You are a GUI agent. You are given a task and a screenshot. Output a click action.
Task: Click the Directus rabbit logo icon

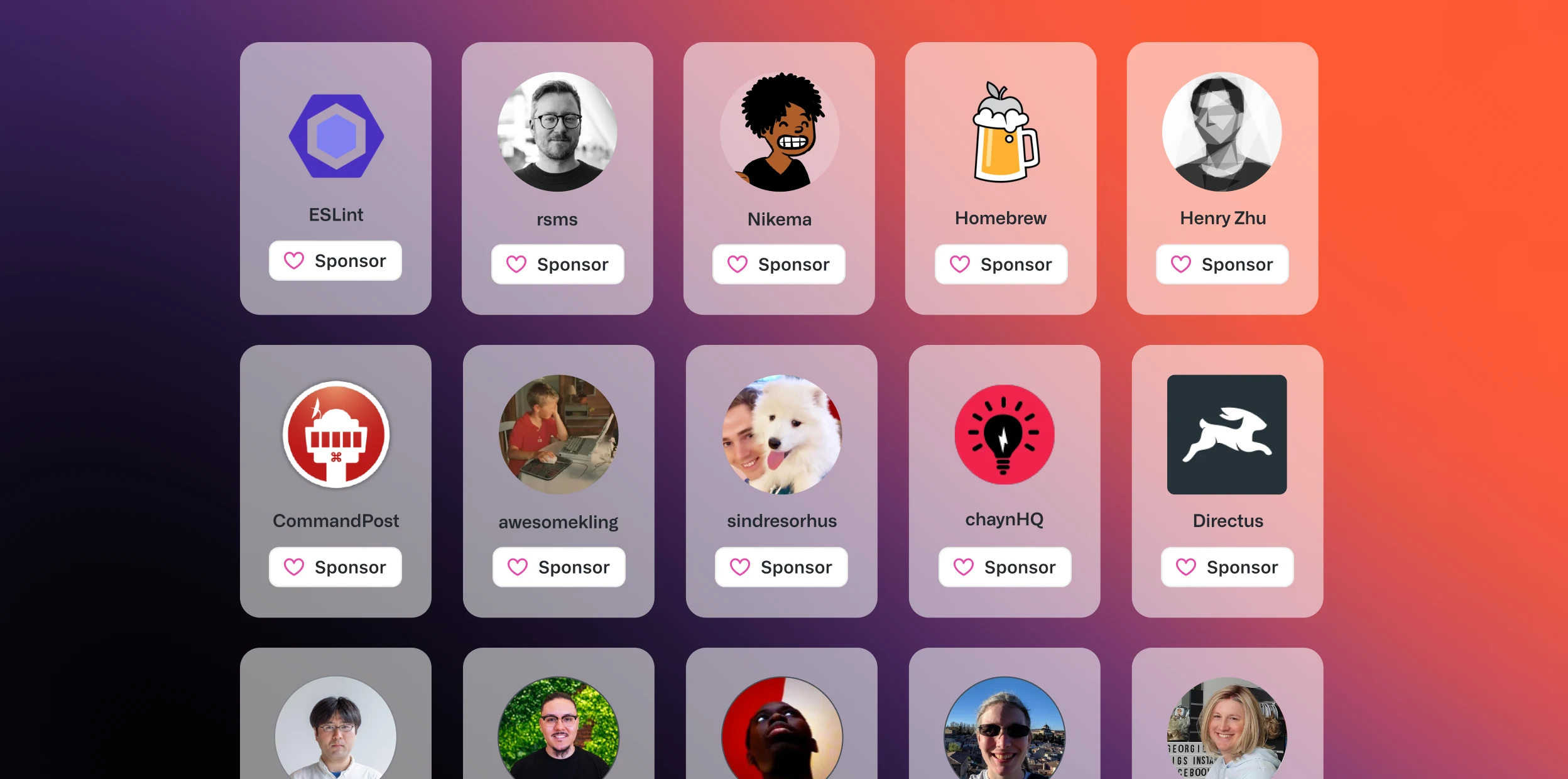tap(1225, 436)
